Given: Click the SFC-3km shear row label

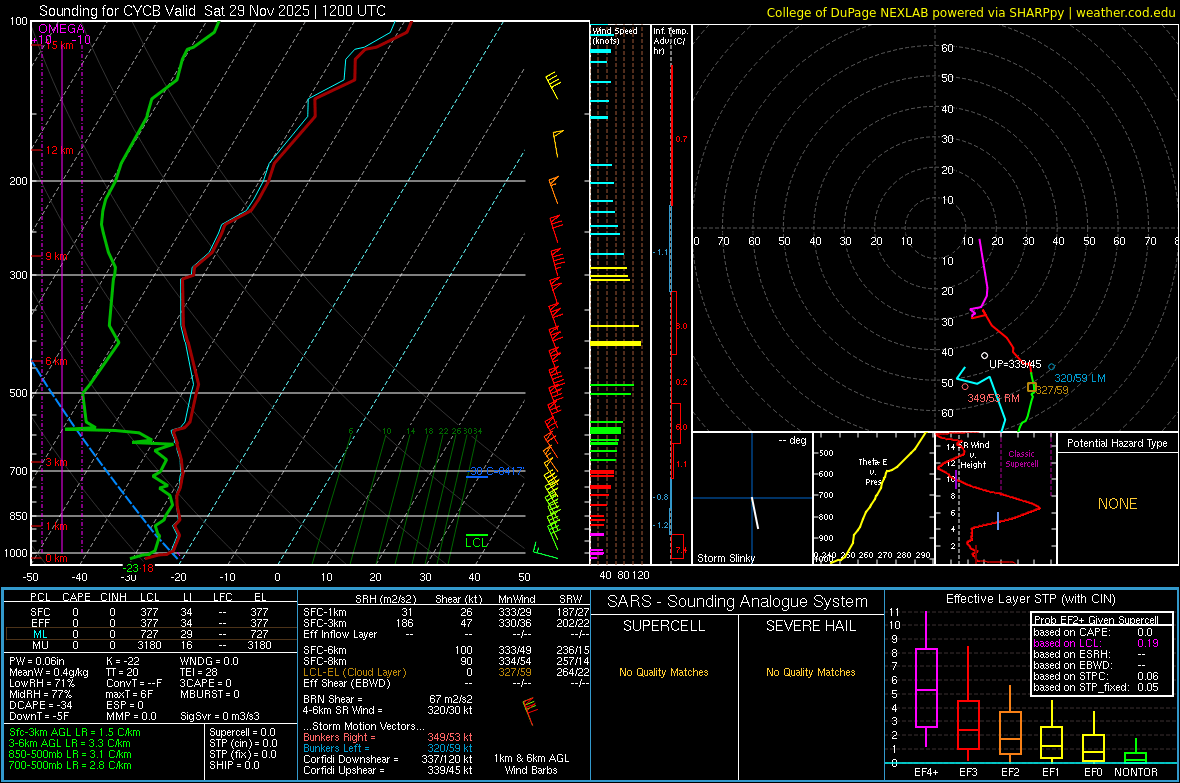Looking at the screenshot, I should (325, 623).
